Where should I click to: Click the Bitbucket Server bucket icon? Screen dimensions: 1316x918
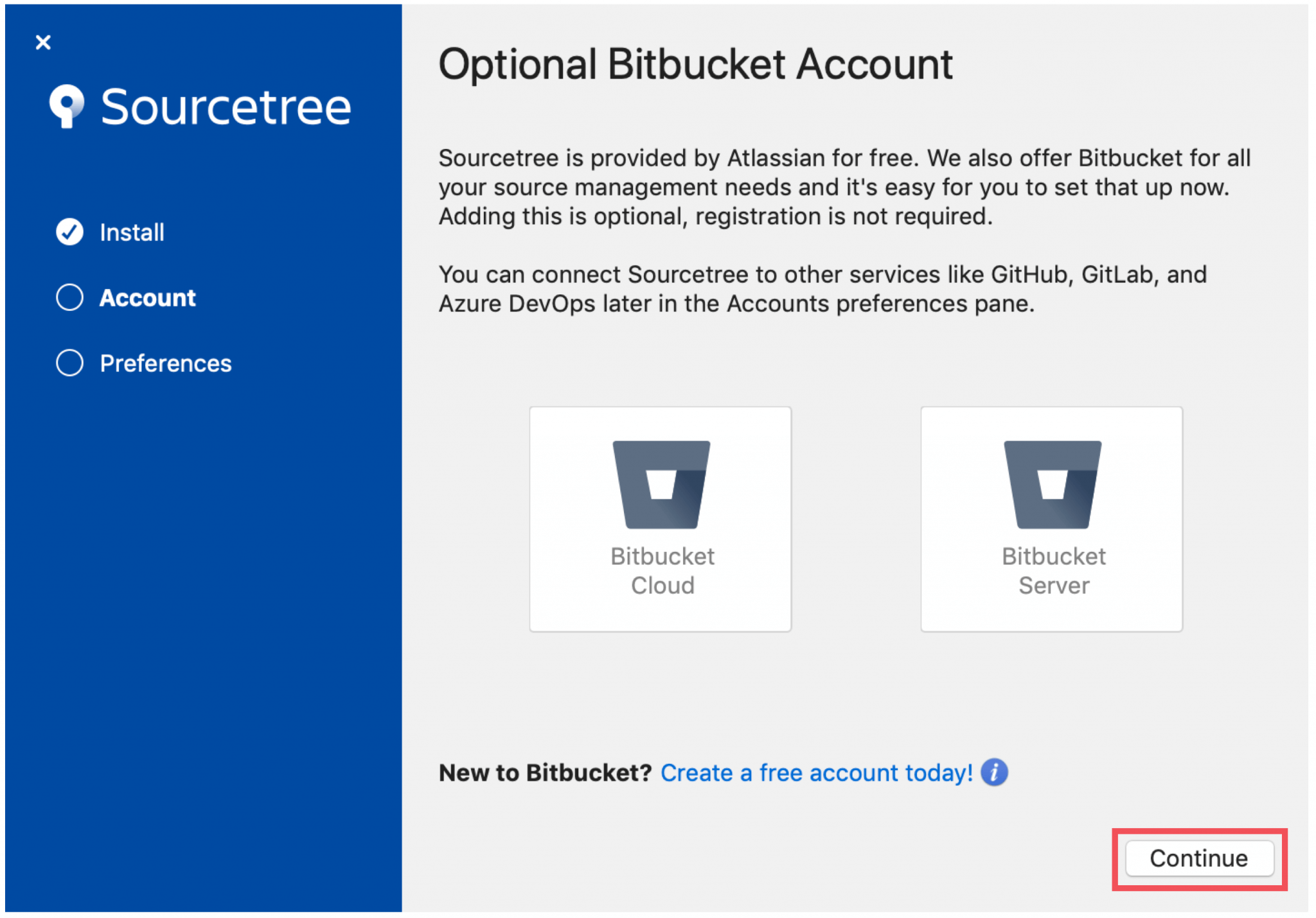tap(1053, 484)
